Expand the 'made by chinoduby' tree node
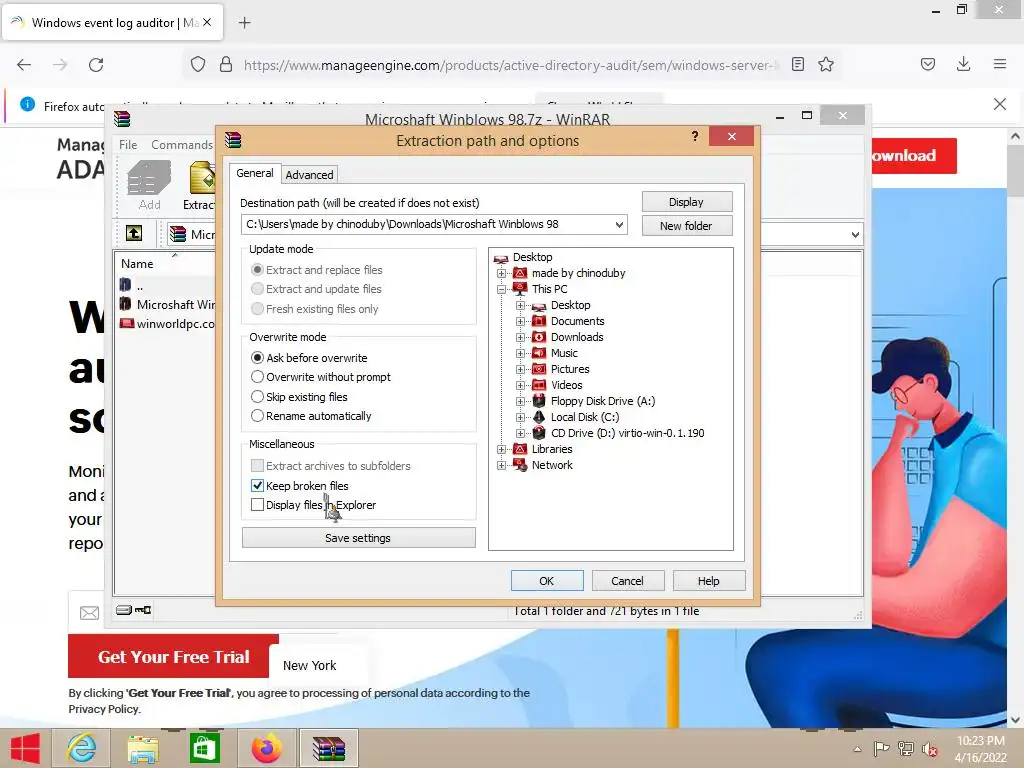Viewport: 1024px width, 768px height. click(x=502, y=273)
